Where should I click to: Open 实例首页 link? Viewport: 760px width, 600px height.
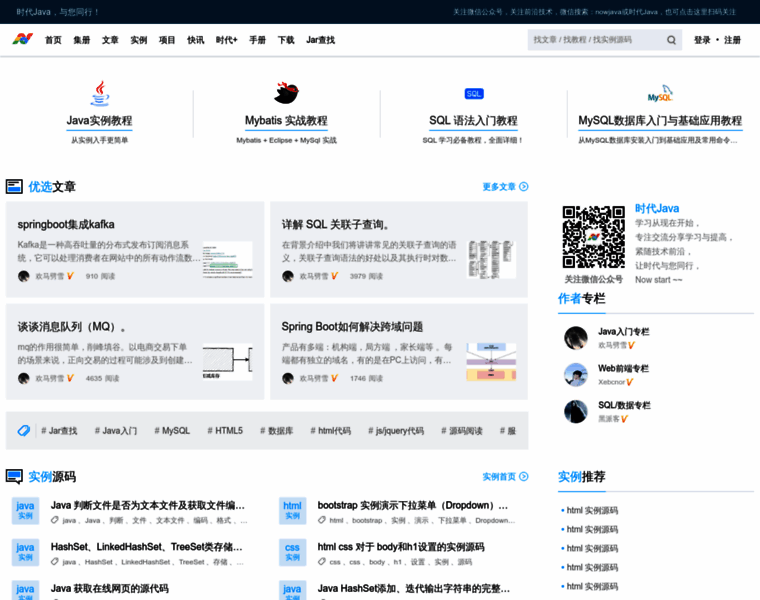point(499,476)
